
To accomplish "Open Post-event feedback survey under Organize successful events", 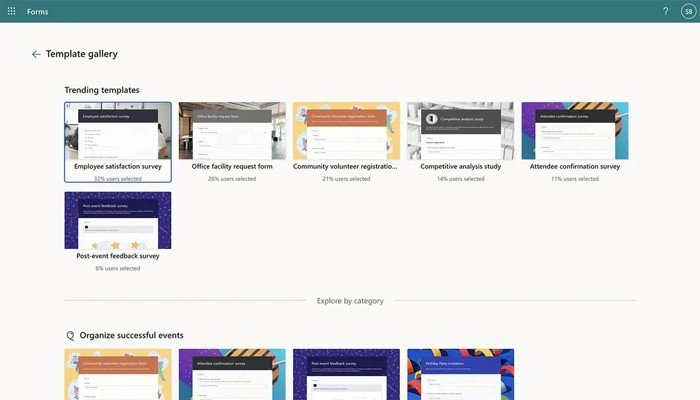I will coord(346,374).
